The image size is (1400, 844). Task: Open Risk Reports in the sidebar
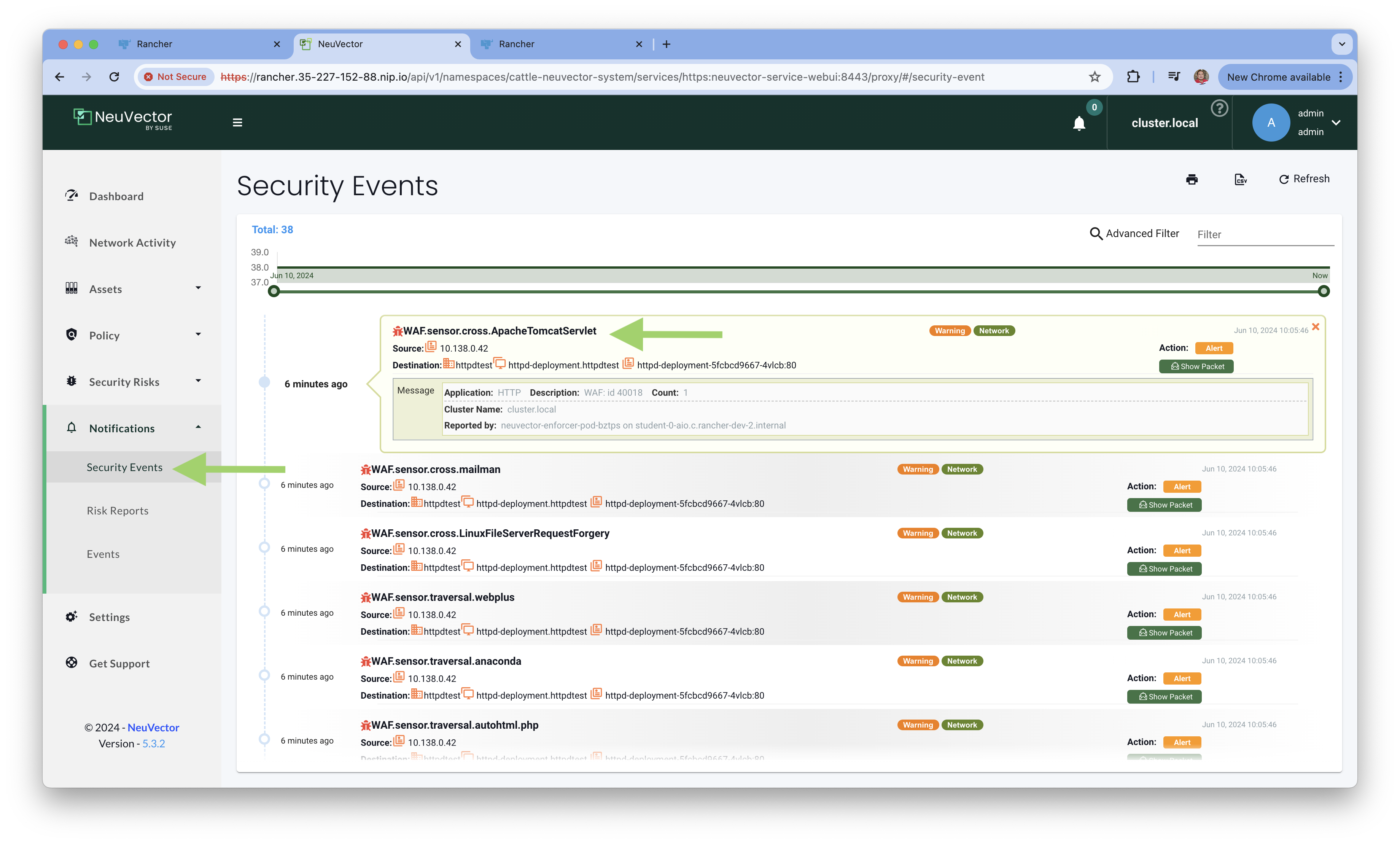(118, 510)
